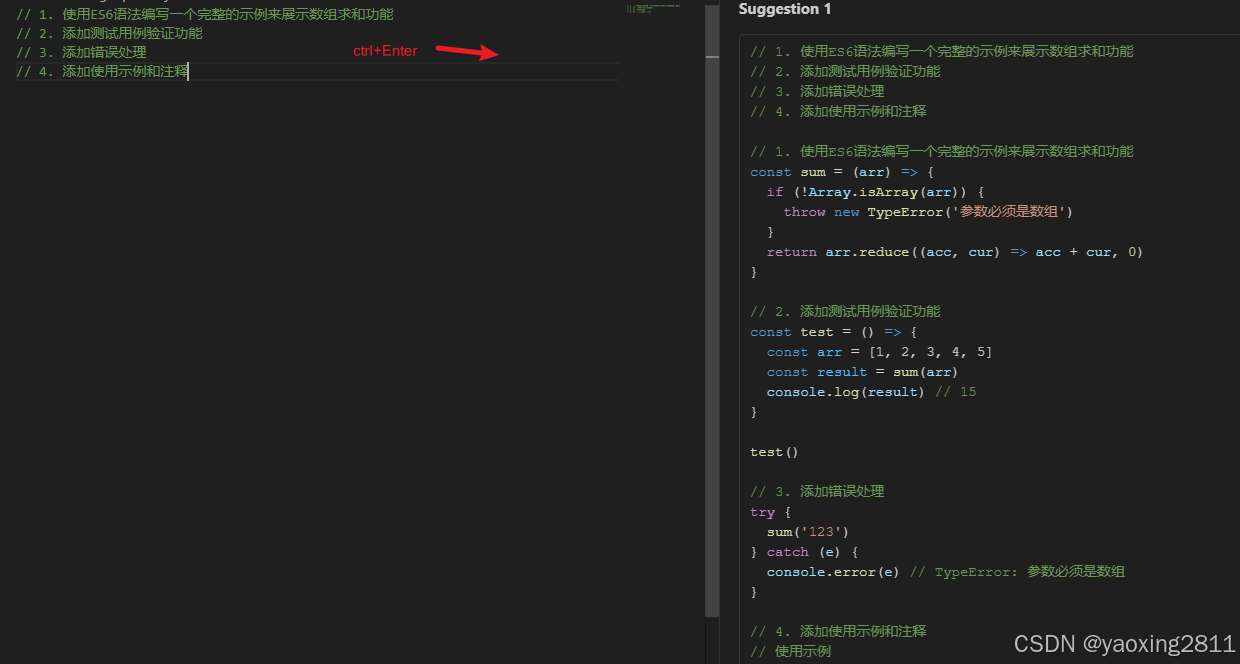Click the editor minimap preview

[652, 9]
